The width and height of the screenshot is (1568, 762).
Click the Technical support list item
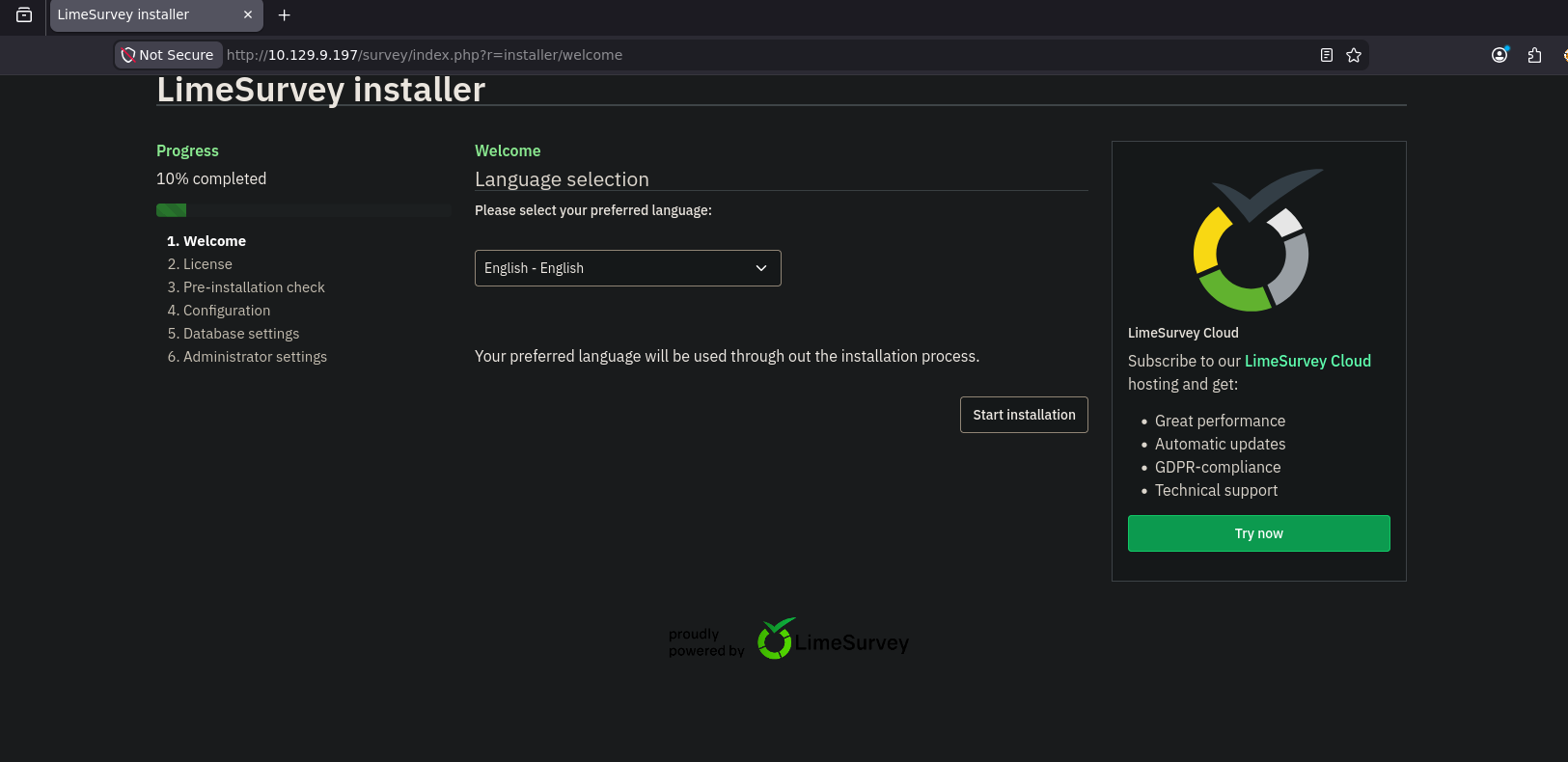(x=1216, y=490)
